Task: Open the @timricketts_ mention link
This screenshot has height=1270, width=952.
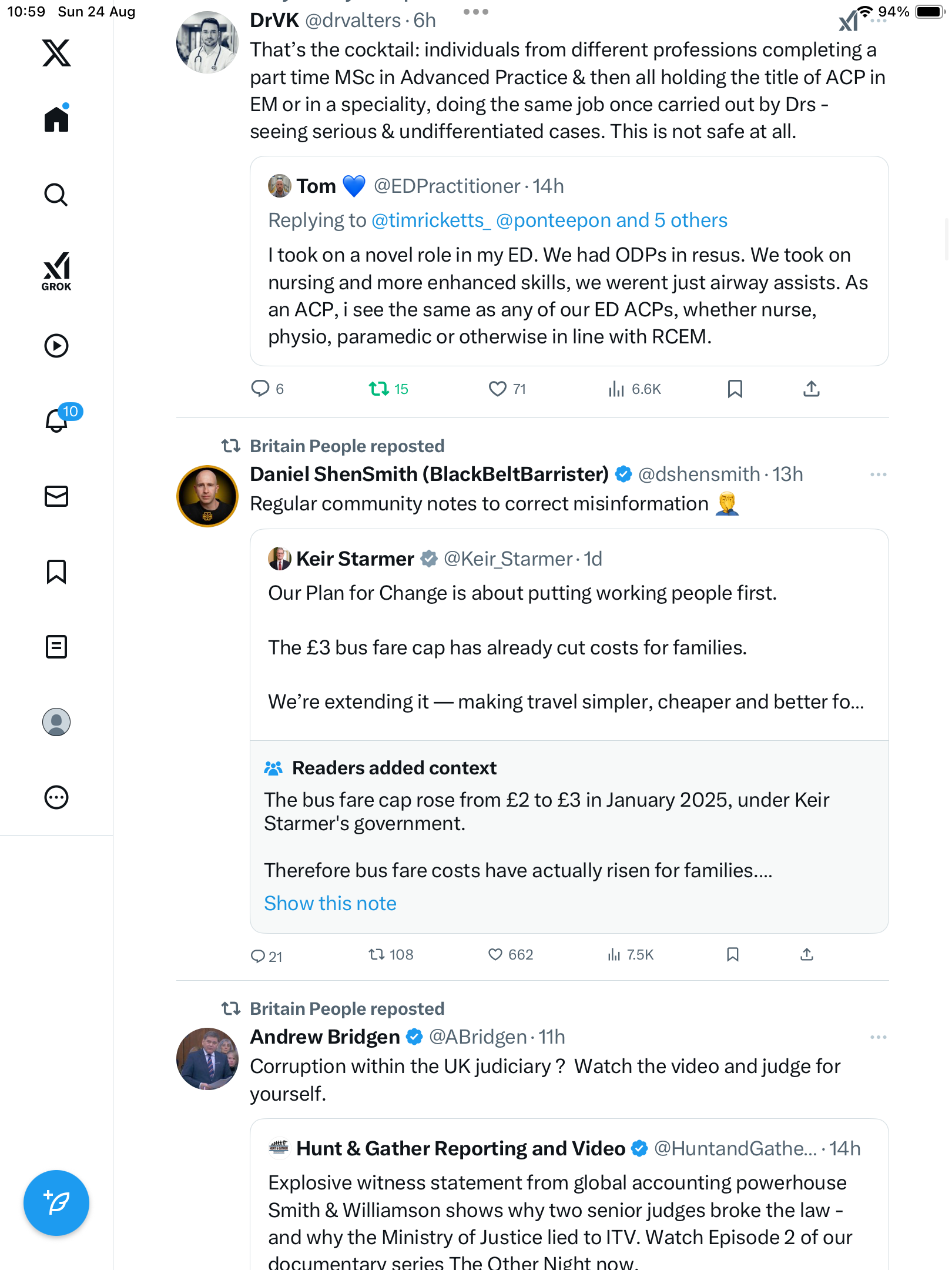Action: [x=431, y=220]
